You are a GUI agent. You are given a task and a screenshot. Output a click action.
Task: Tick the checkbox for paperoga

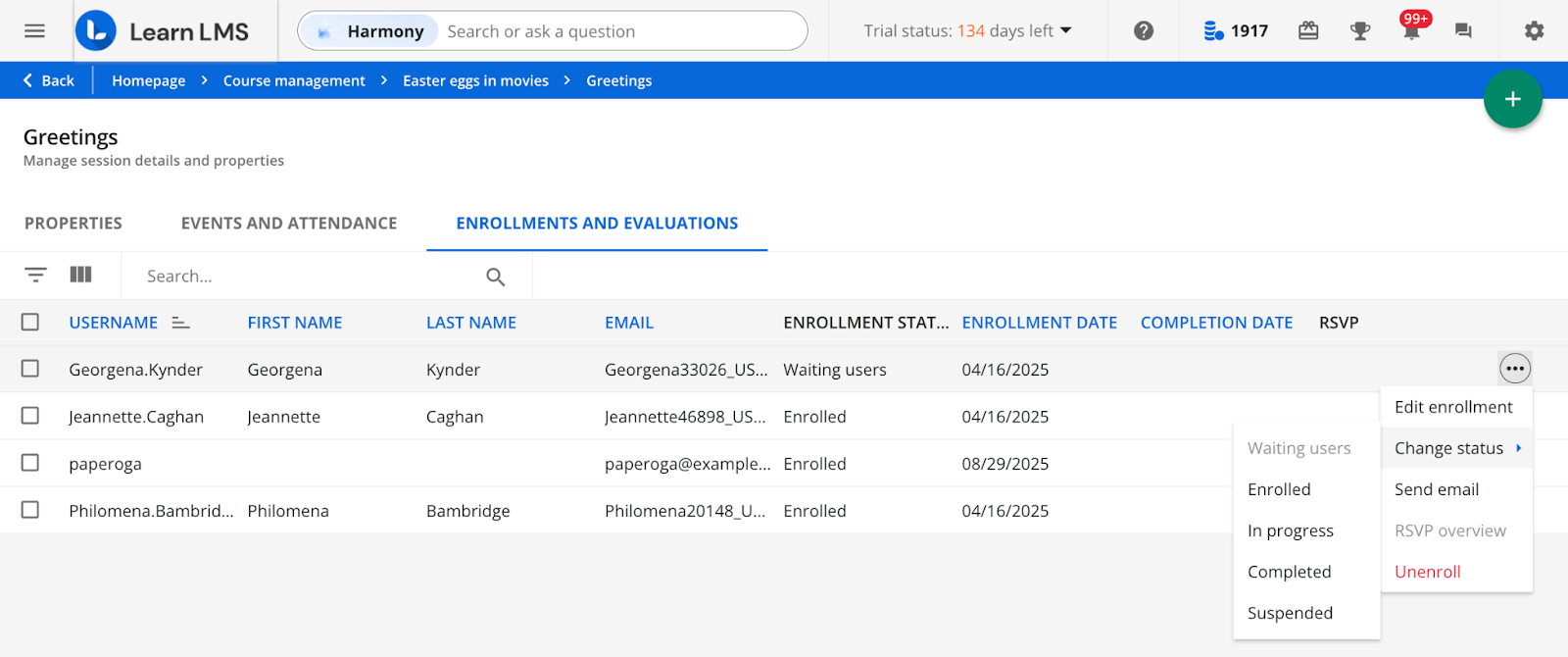click(x=30, y=463)
